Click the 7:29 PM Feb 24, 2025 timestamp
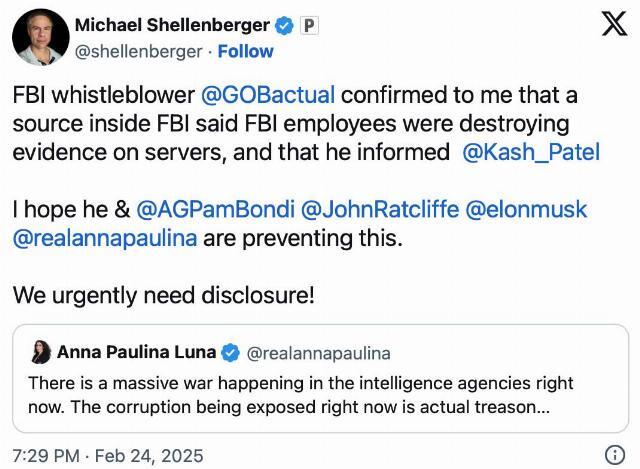Image resolution: width=640 pixels, height=469 pixels. tap(108, 456)
